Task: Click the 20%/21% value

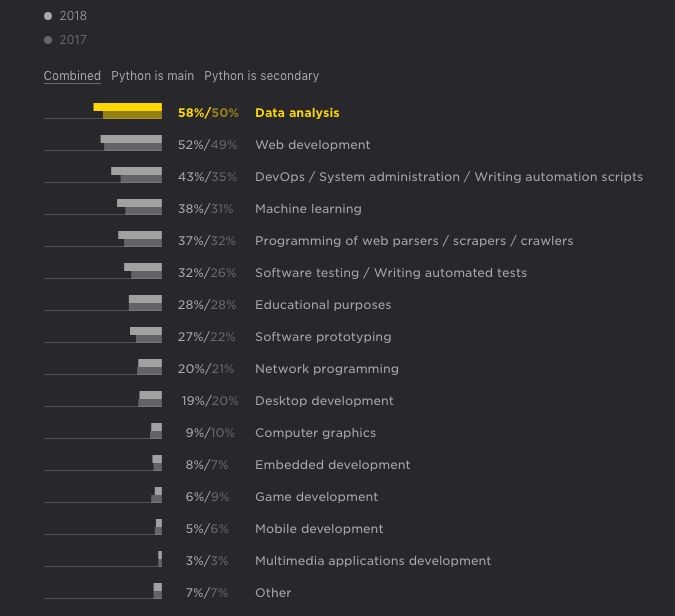Action: coord(206,369)
